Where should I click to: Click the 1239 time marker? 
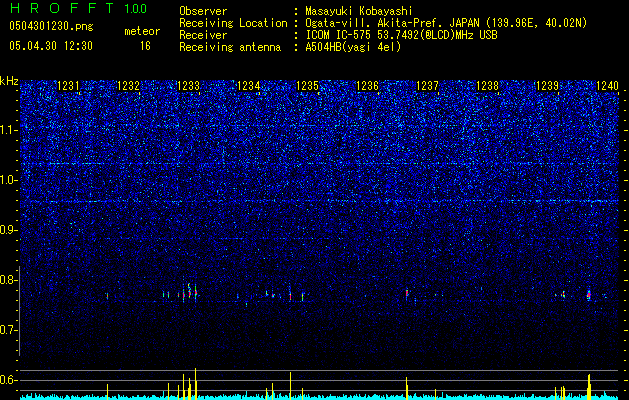pos(547,86)
